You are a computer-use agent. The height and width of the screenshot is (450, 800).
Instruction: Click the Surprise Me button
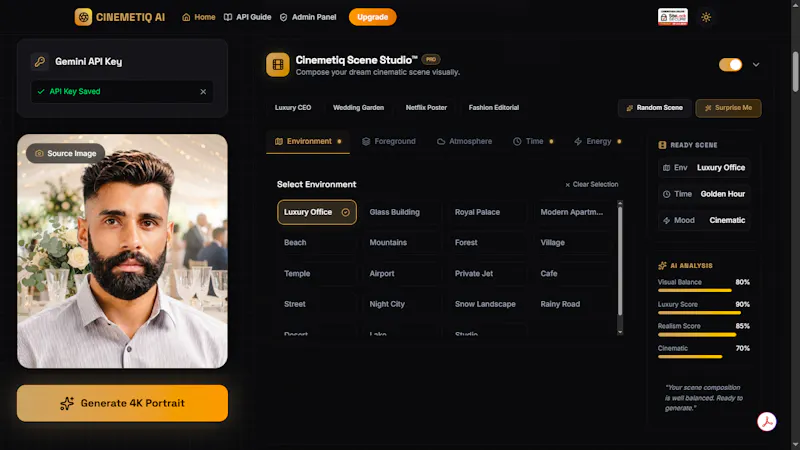728,108
